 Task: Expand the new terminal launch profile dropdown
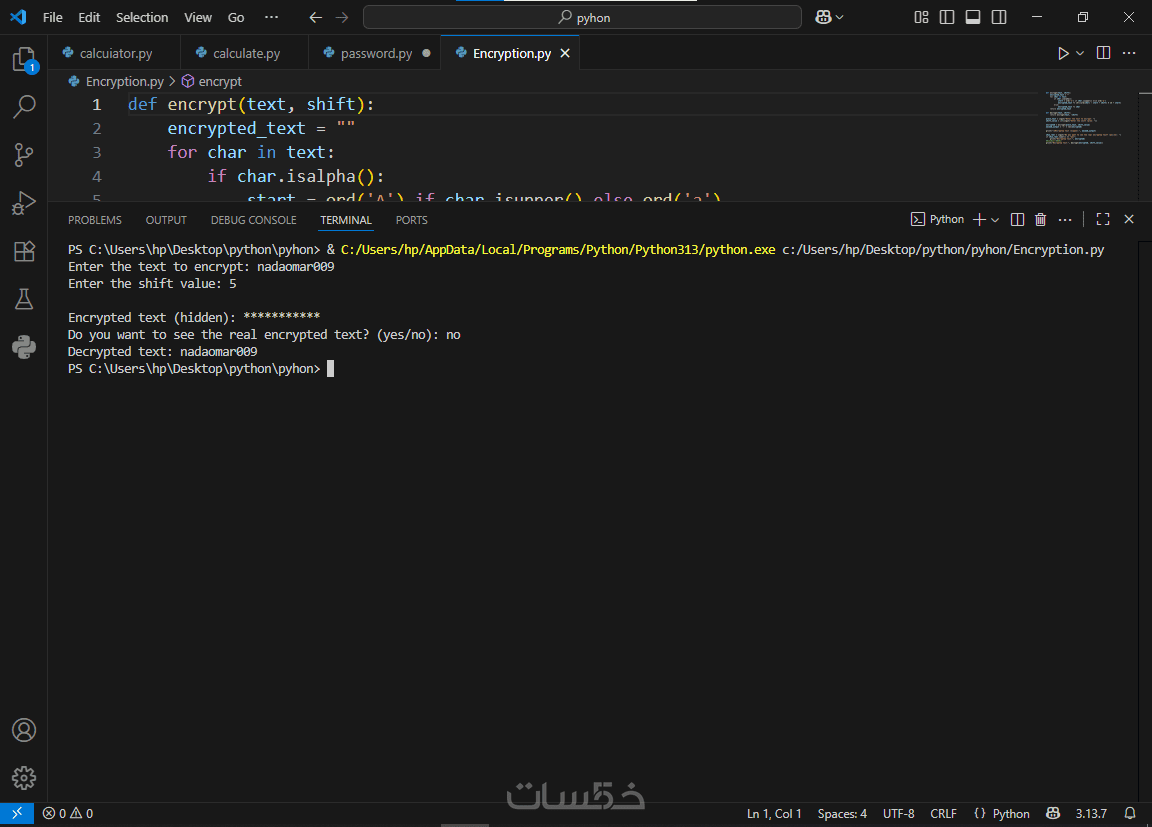[995, 220]
